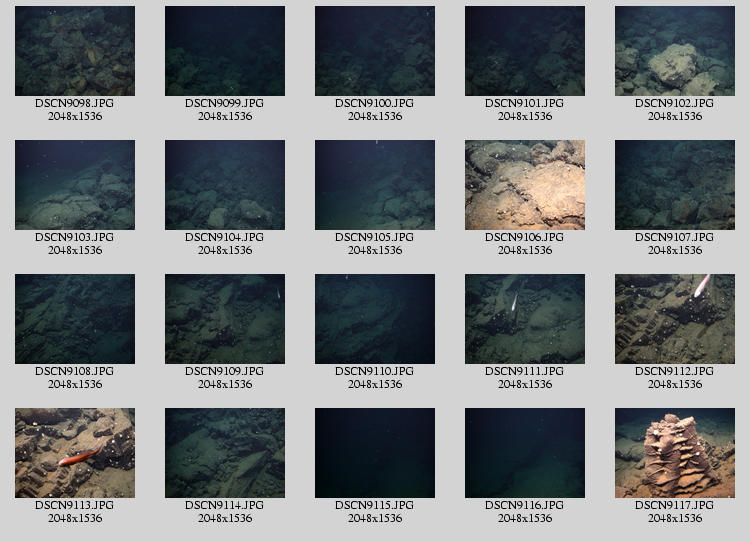Viewport: 750px width, 542px height.
Task: Open thumbnail DSCN9108.JPG
Action: (75, 319)
